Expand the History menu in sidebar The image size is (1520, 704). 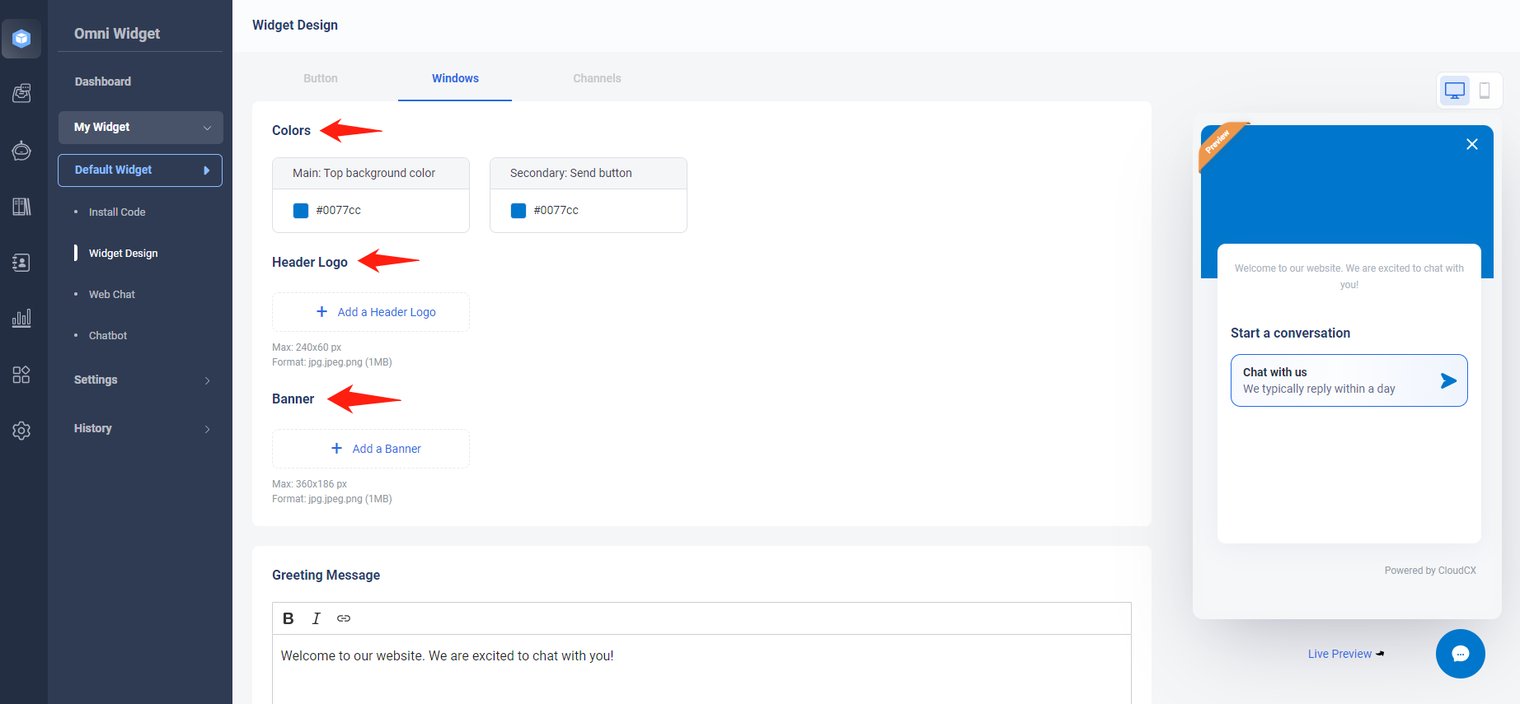tap(140, 428)
